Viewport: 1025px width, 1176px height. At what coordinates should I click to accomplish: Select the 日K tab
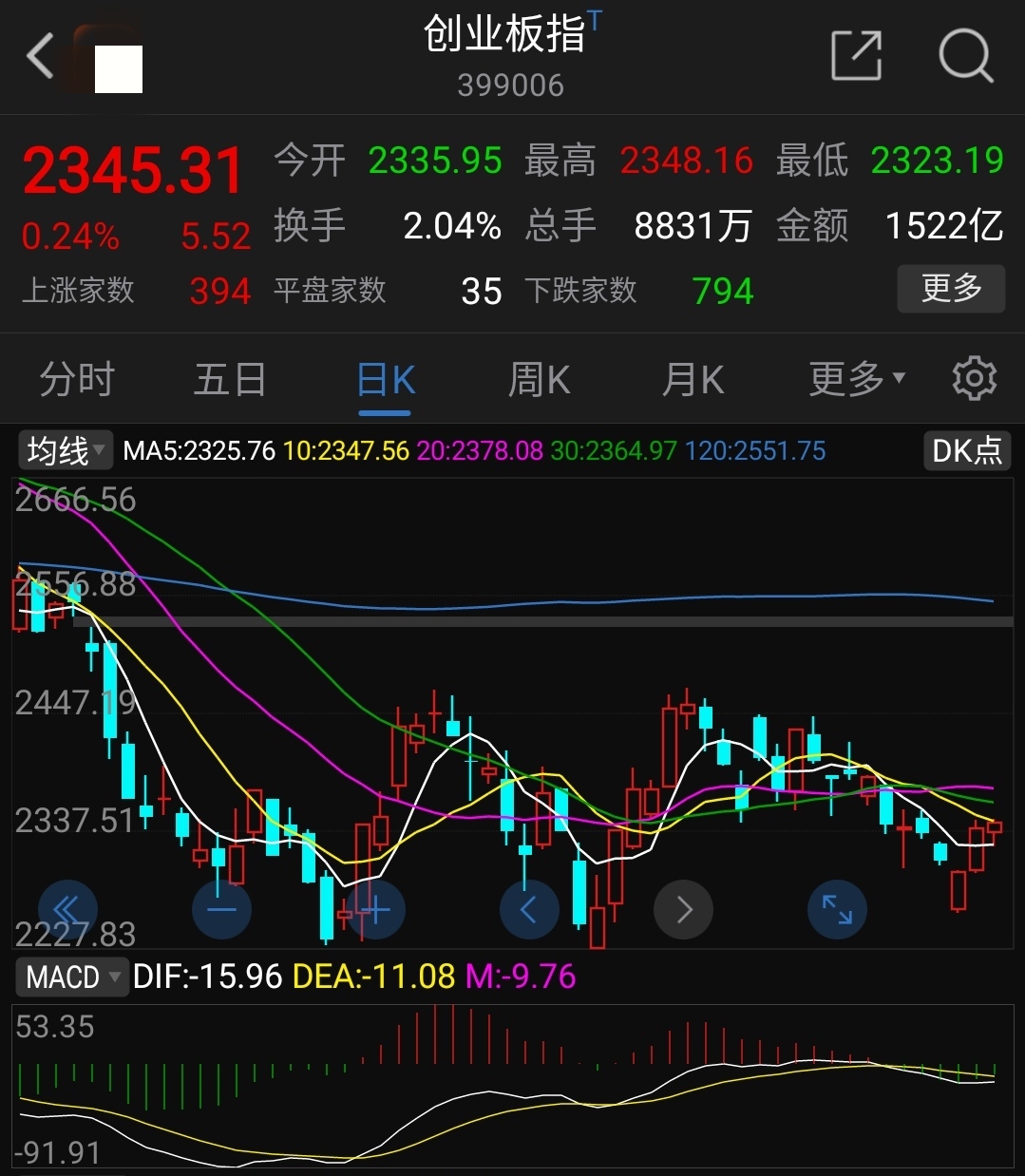pyautogui.click(x=385, y=379)
